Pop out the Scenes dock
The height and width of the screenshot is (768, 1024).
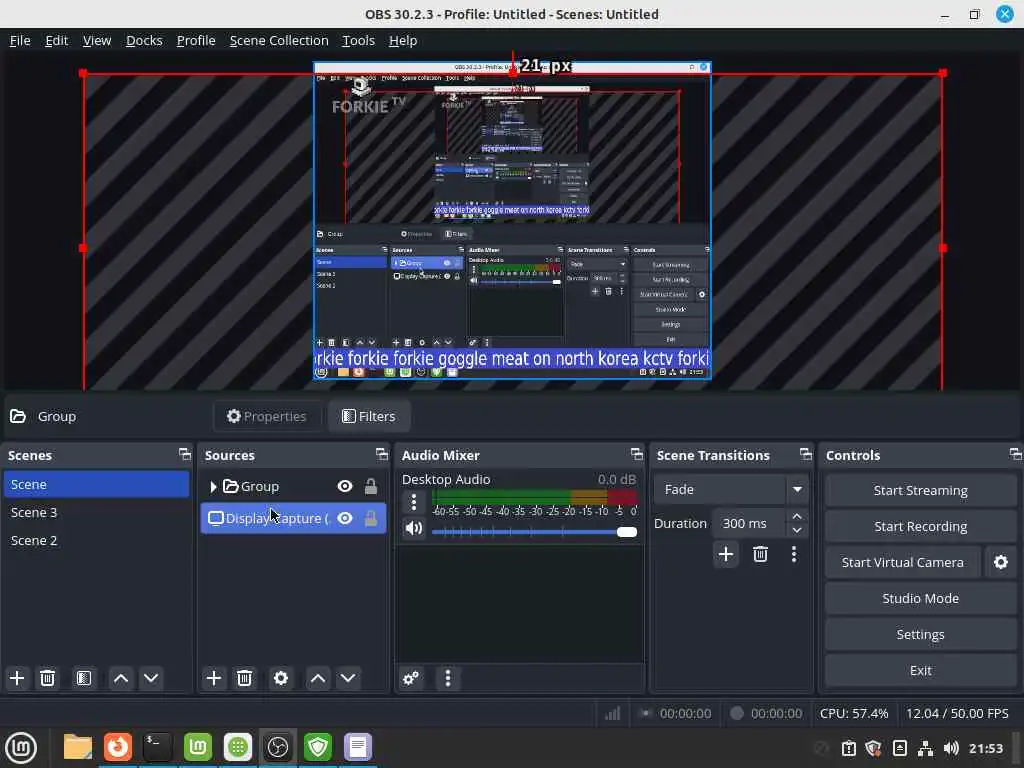pos(185,454)
